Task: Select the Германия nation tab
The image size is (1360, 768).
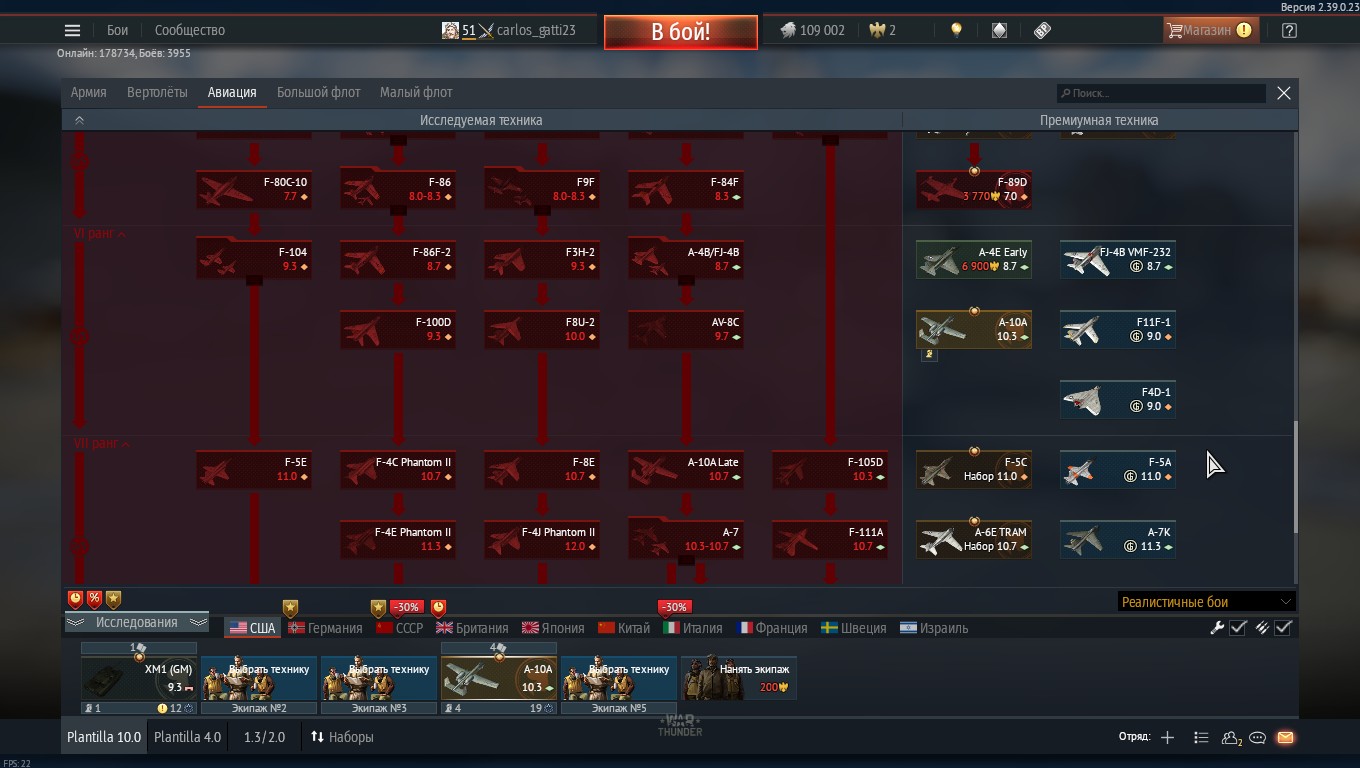Action: click(x=325, y=628)
